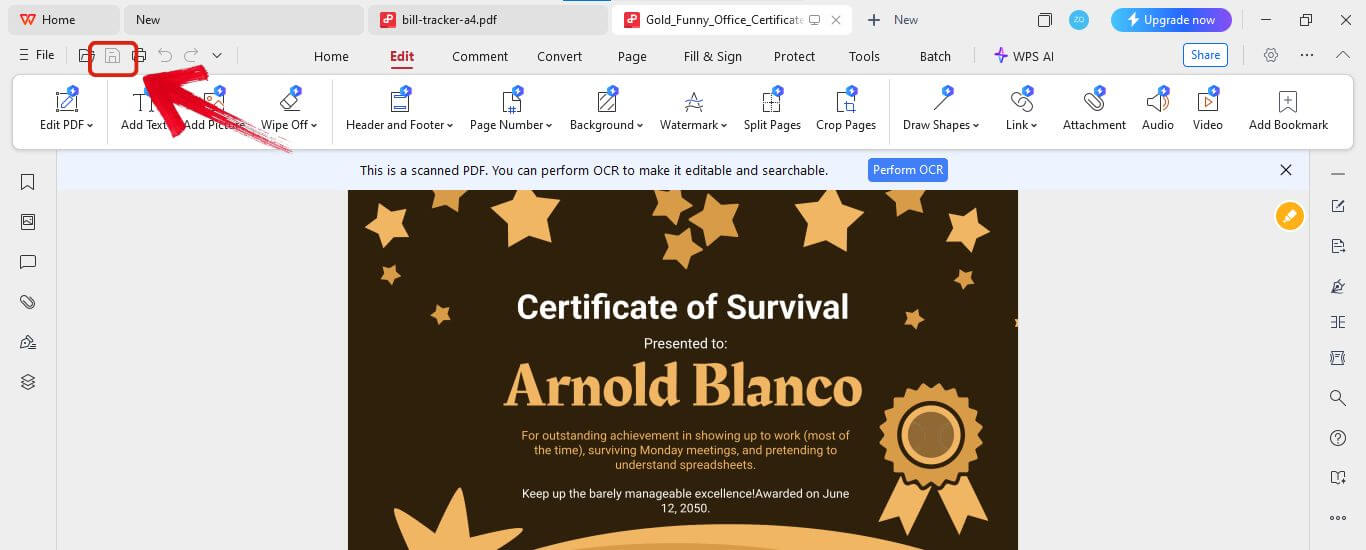Open the Tools tab
The height and width of the screenshot is (550, 1366).
864,56
